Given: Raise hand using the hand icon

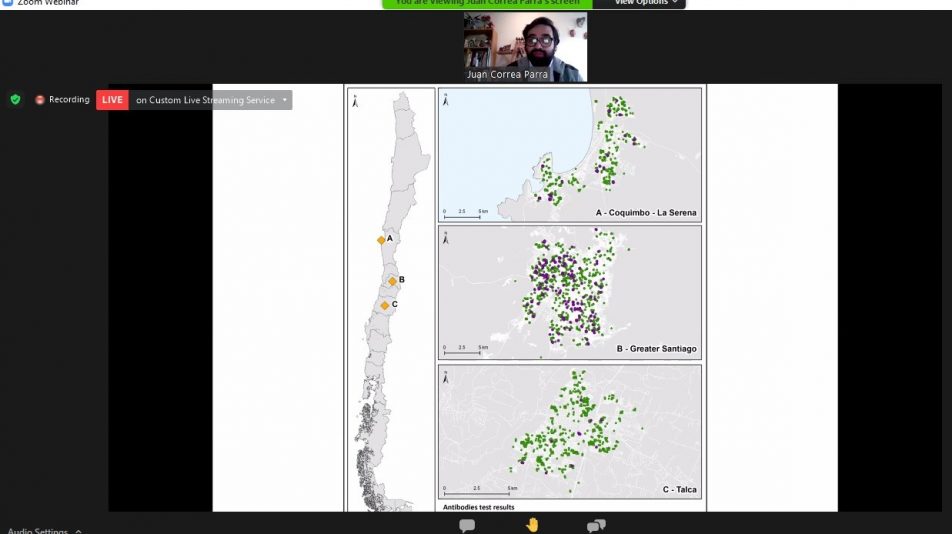Looking at the screenshot, I should tap(532, 525).
